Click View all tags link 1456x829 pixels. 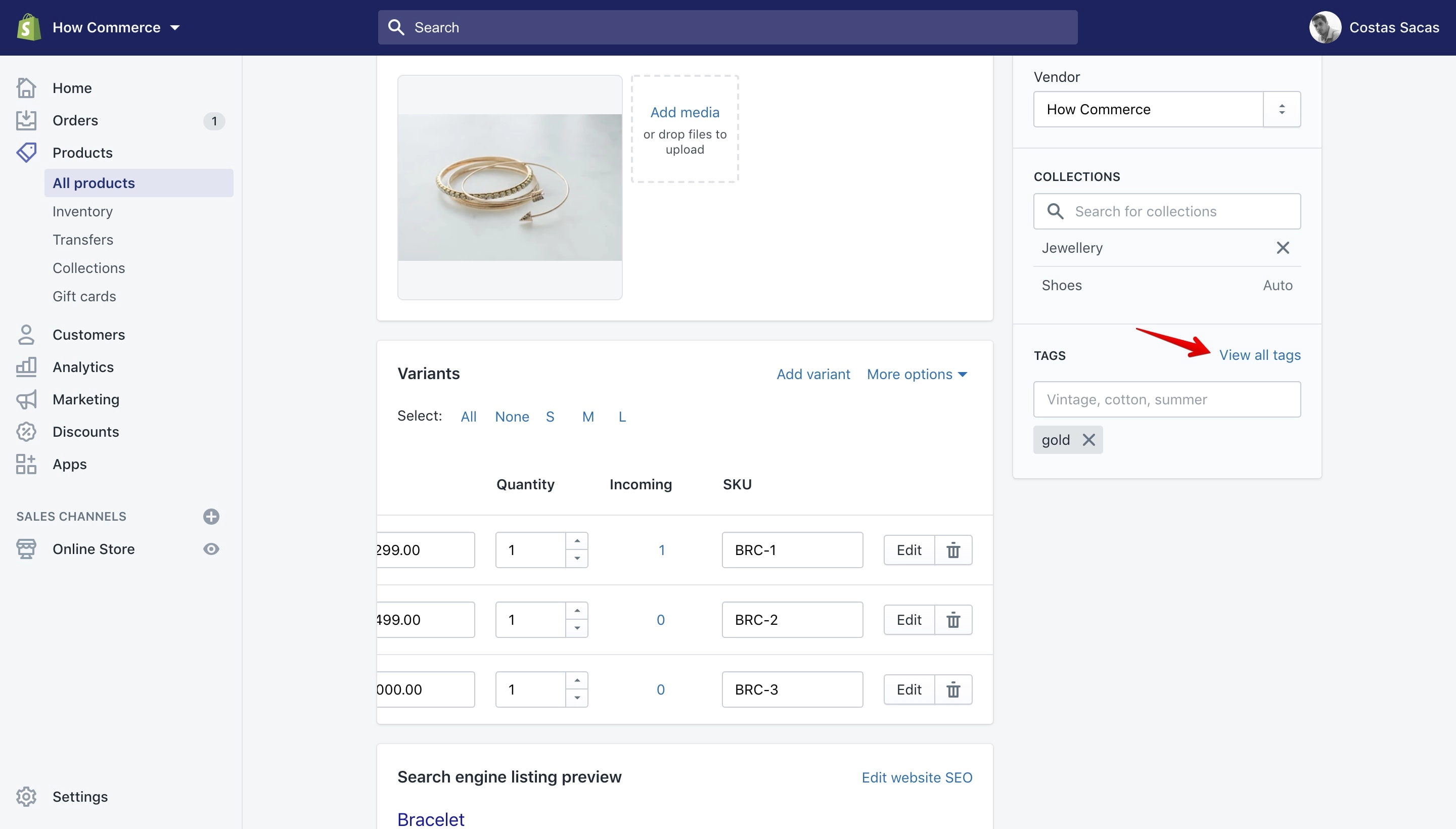(1259, 355)
